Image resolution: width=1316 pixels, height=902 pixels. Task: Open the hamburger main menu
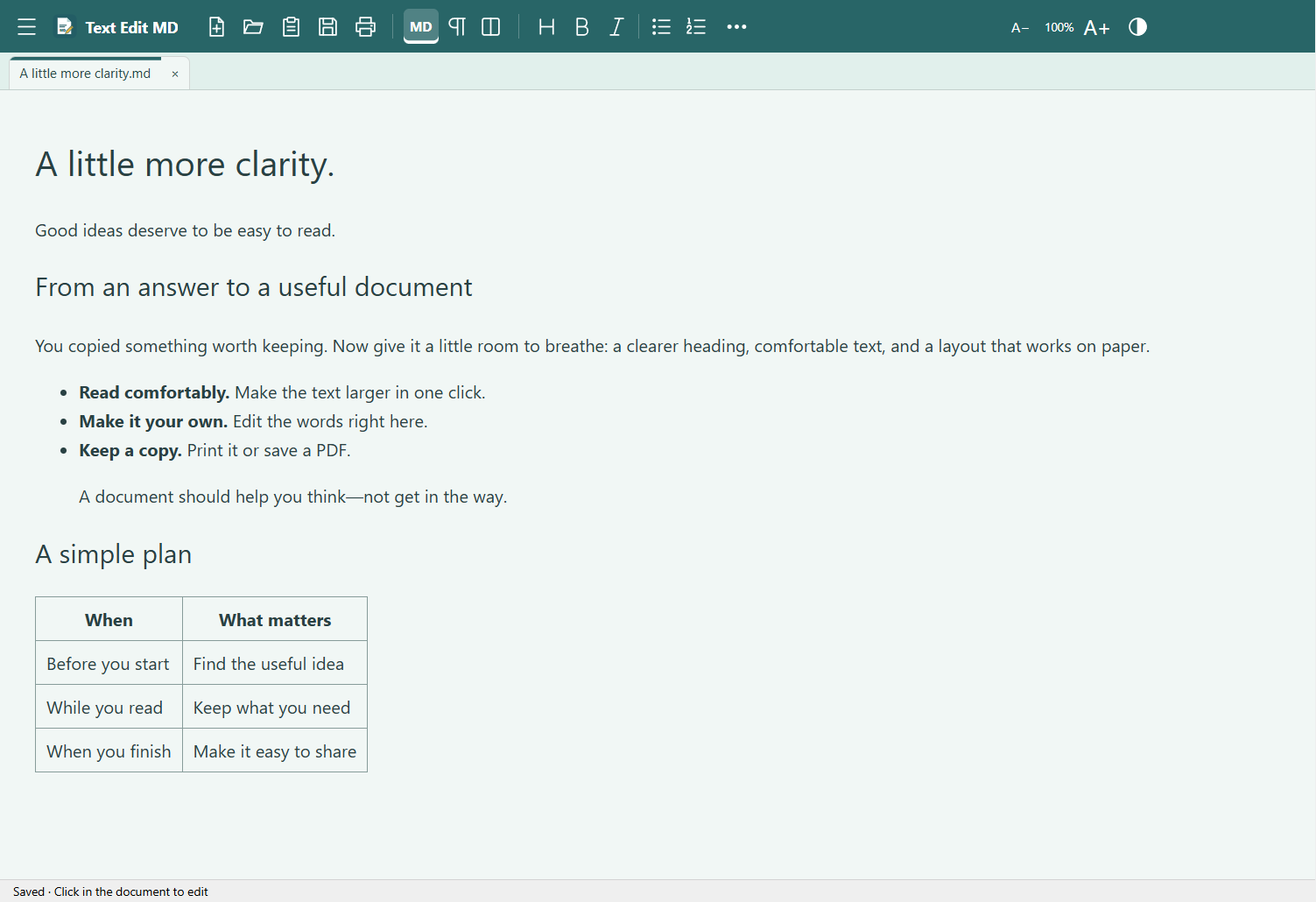point(26,27)
